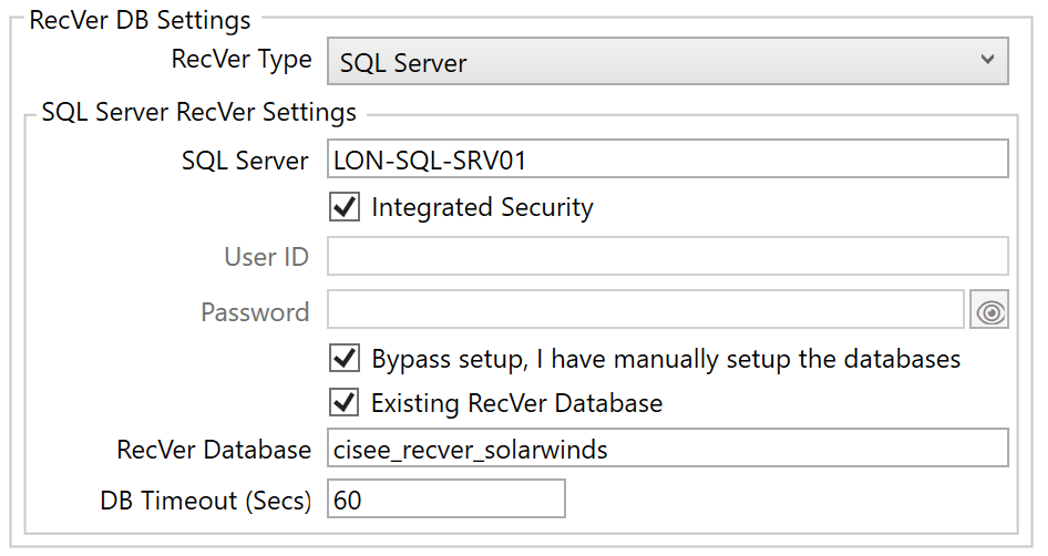
Task: Click the RecVer Database name field
Action: [x=667, y=448]
